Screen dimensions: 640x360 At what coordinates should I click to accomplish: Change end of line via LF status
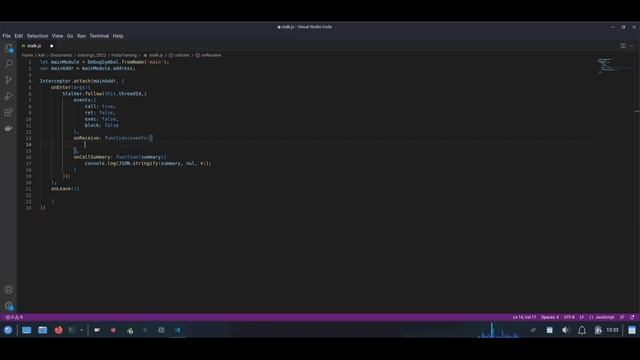(x=582, y=317)
